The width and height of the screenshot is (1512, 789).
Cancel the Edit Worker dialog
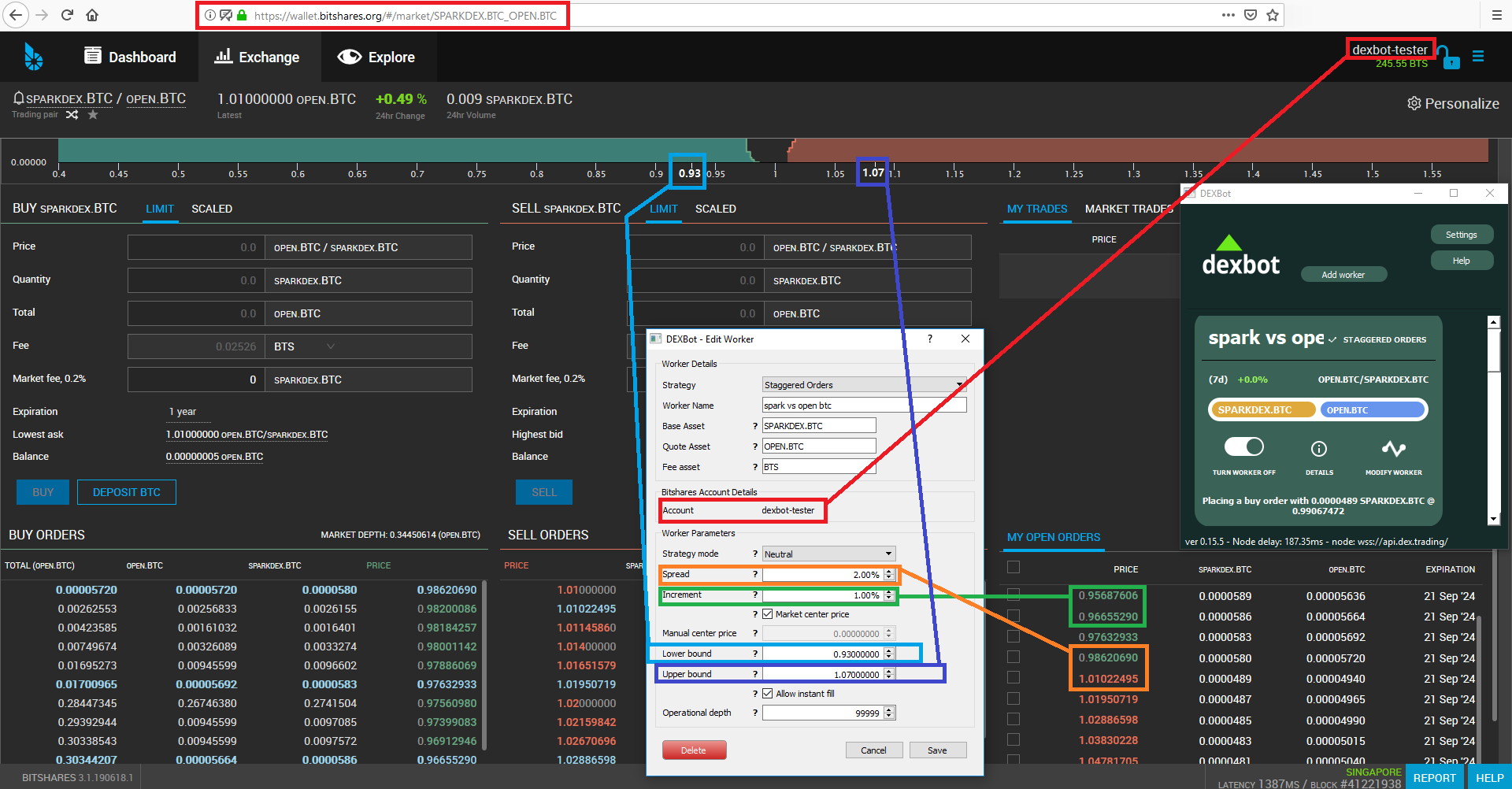pos(873,750)
